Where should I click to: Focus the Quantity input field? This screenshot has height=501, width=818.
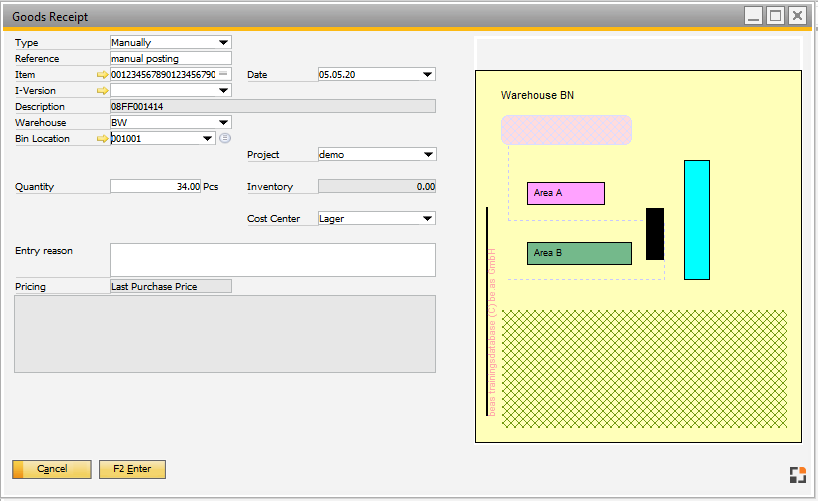[x=155, y=187]
